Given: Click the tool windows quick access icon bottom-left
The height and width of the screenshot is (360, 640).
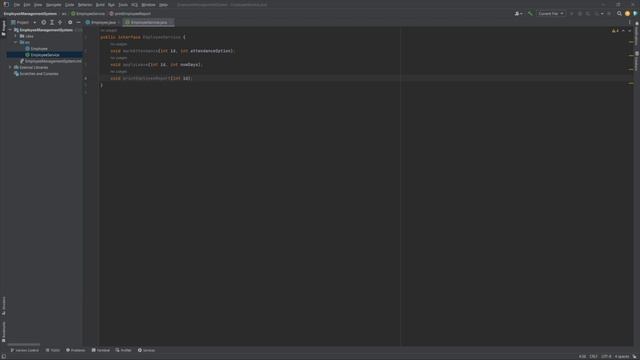Looking at the screenshot, I should coord(4,356).
